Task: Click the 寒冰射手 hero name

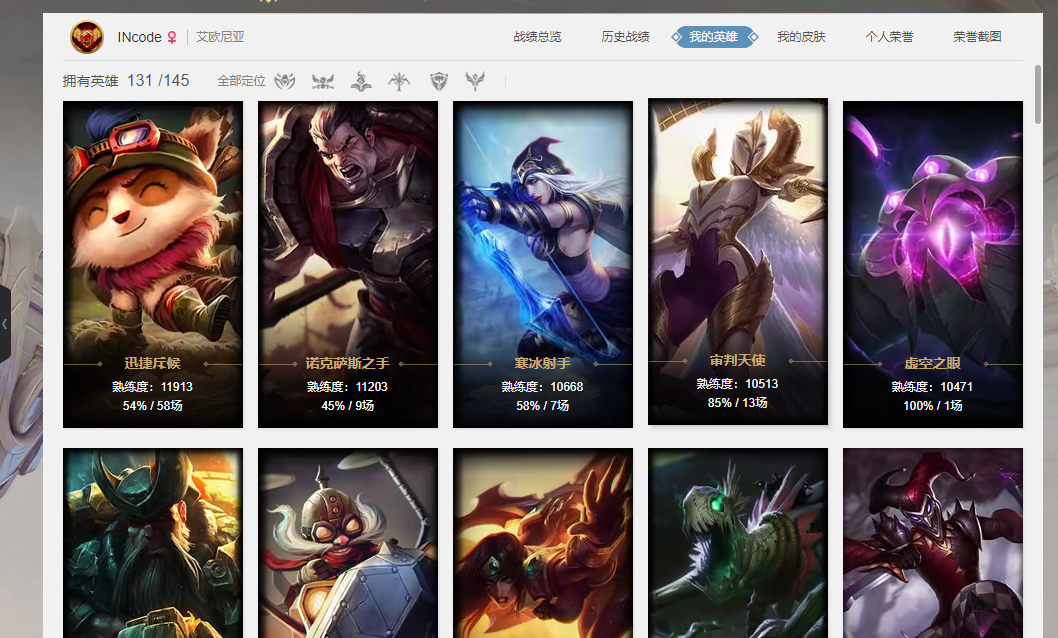Action: (542, 364)
